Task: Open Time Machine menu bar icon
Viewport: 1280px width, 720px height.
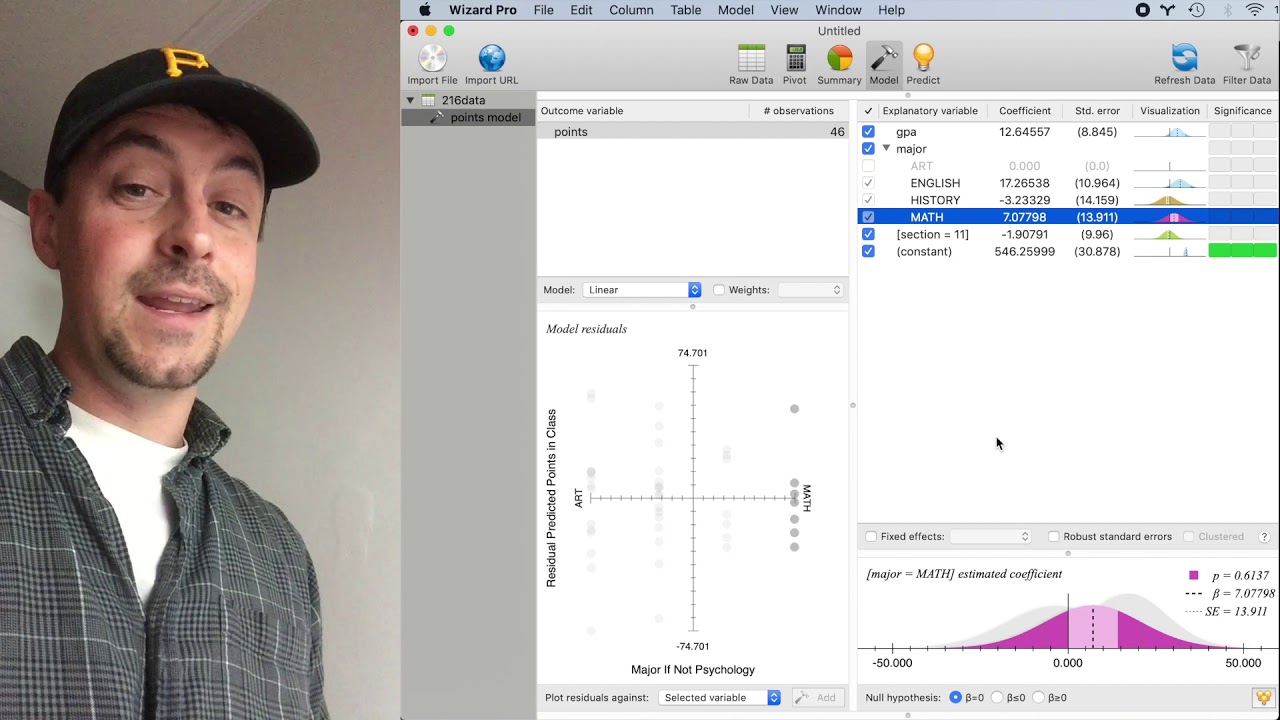Action: click(1197, 10)
